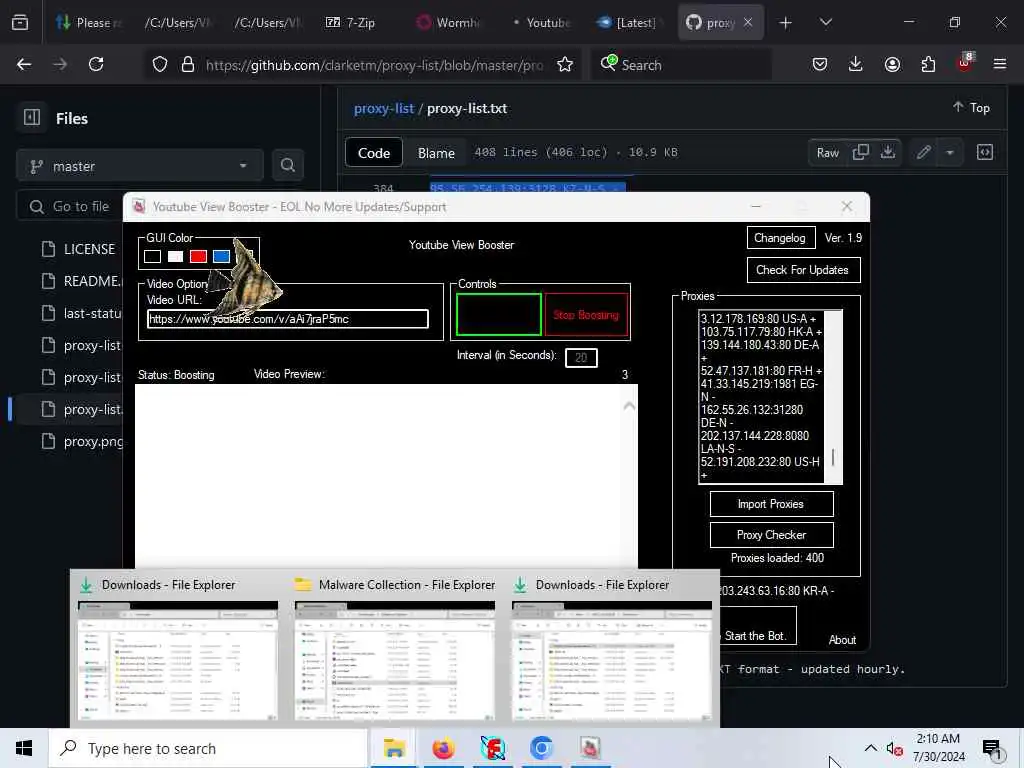Image resolution: width=1024 pixels, height=768 pixels.
Task: Click the Chrome-like blue taskbar icon
Action: point(541,748)
